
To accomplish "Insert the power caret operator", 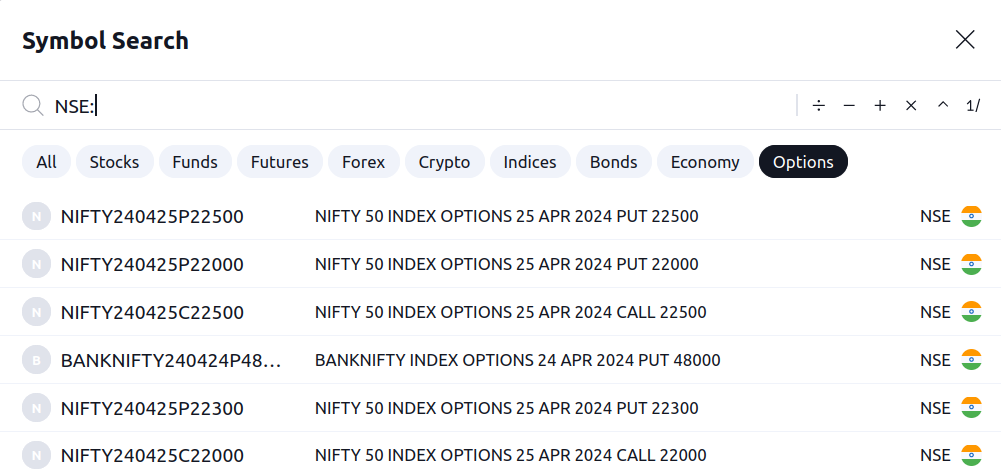I will pos(943,105).
